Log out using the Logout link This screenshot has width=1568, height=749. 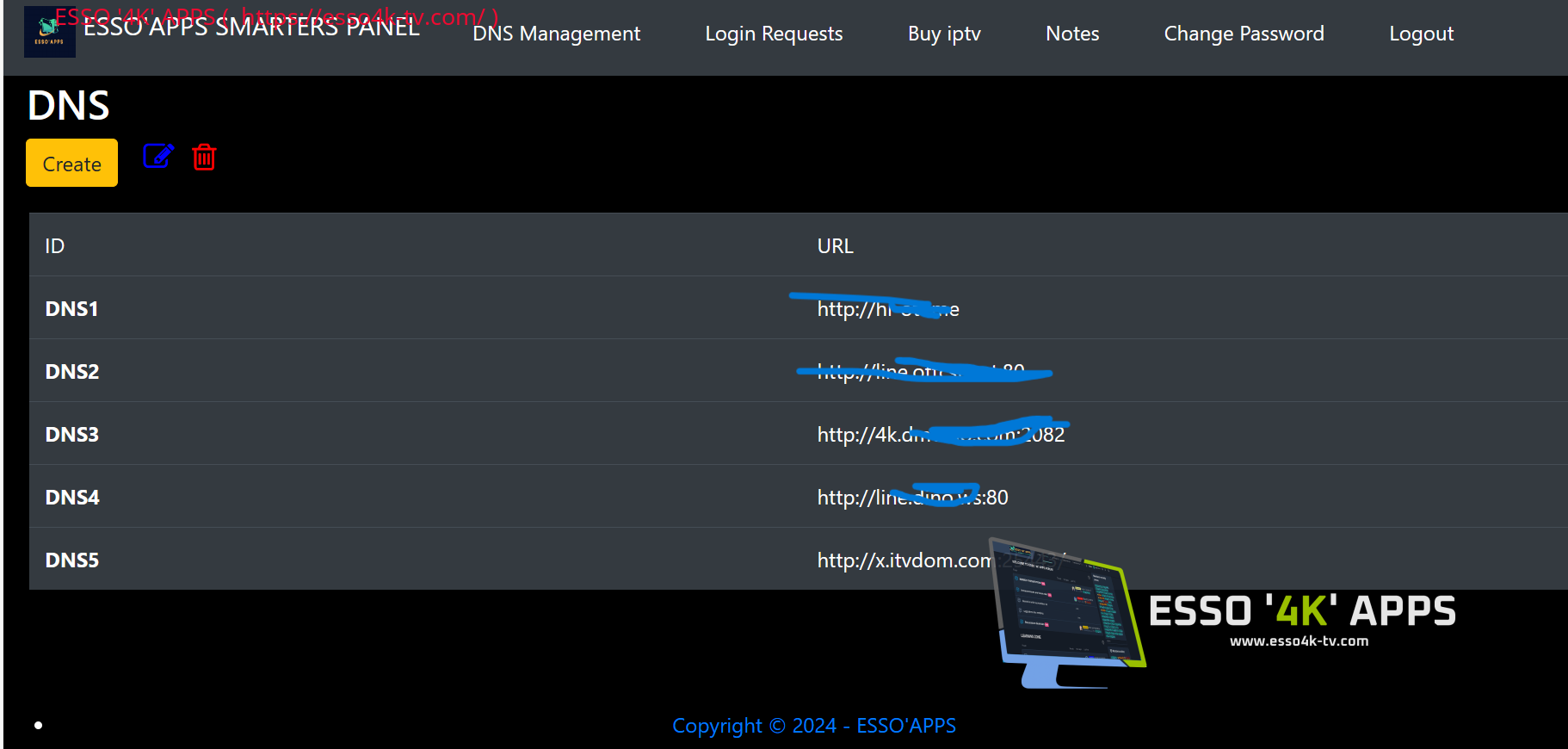tap(1420, 34)
